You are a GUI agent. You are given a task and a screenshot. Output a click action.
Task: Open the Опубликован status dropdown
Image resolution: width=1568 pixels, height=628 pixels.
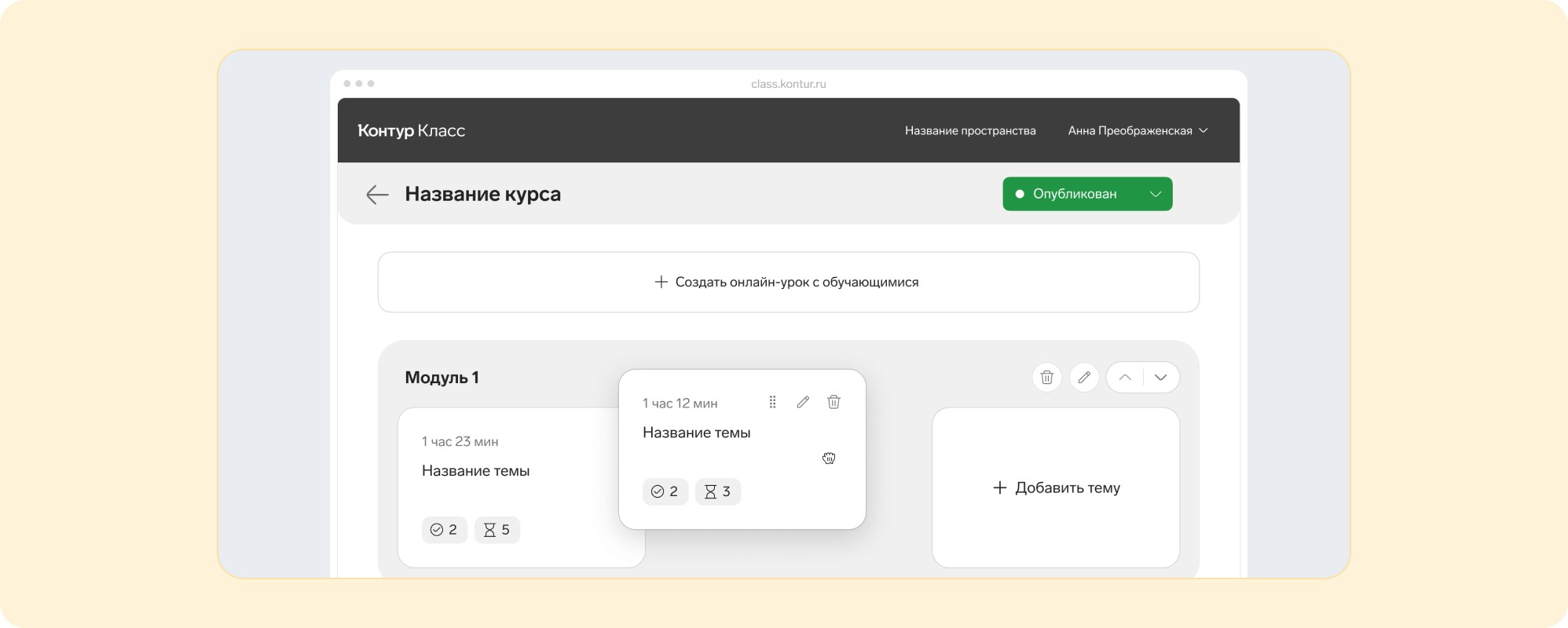[1087, 194]
